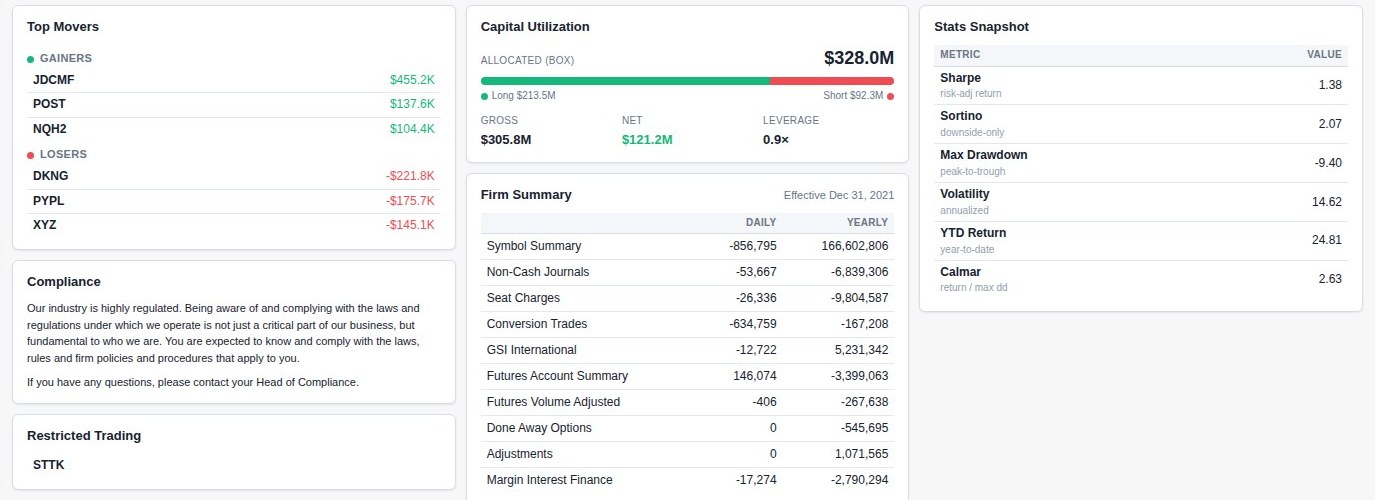The image size is (1375, 500).
Task: Click the Sharpe value 1.38
Action: (x=1330, y=85)
